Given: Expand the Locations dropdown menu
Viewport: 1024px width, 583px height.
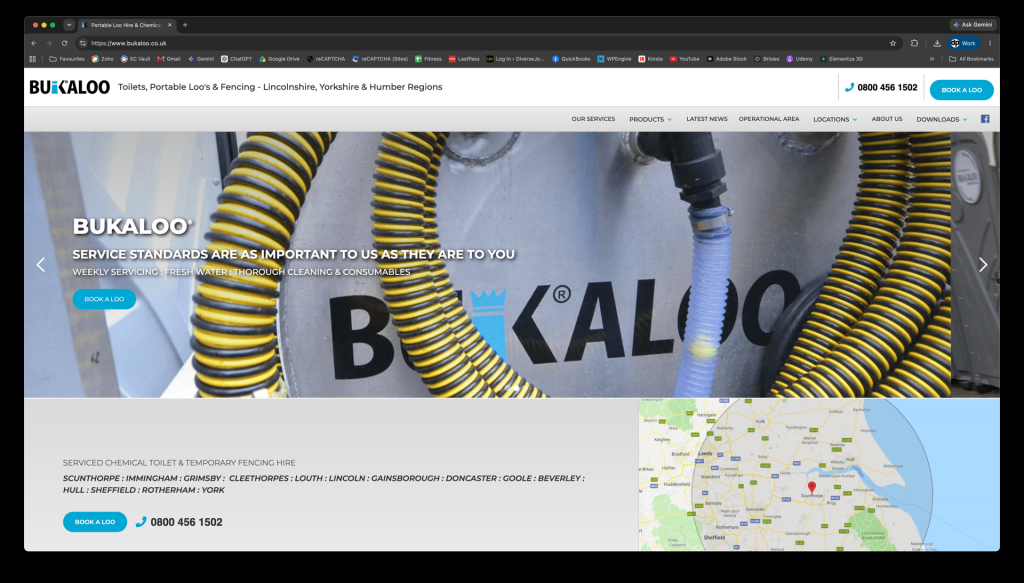Looking at the screenshot, I should point(835,119).
